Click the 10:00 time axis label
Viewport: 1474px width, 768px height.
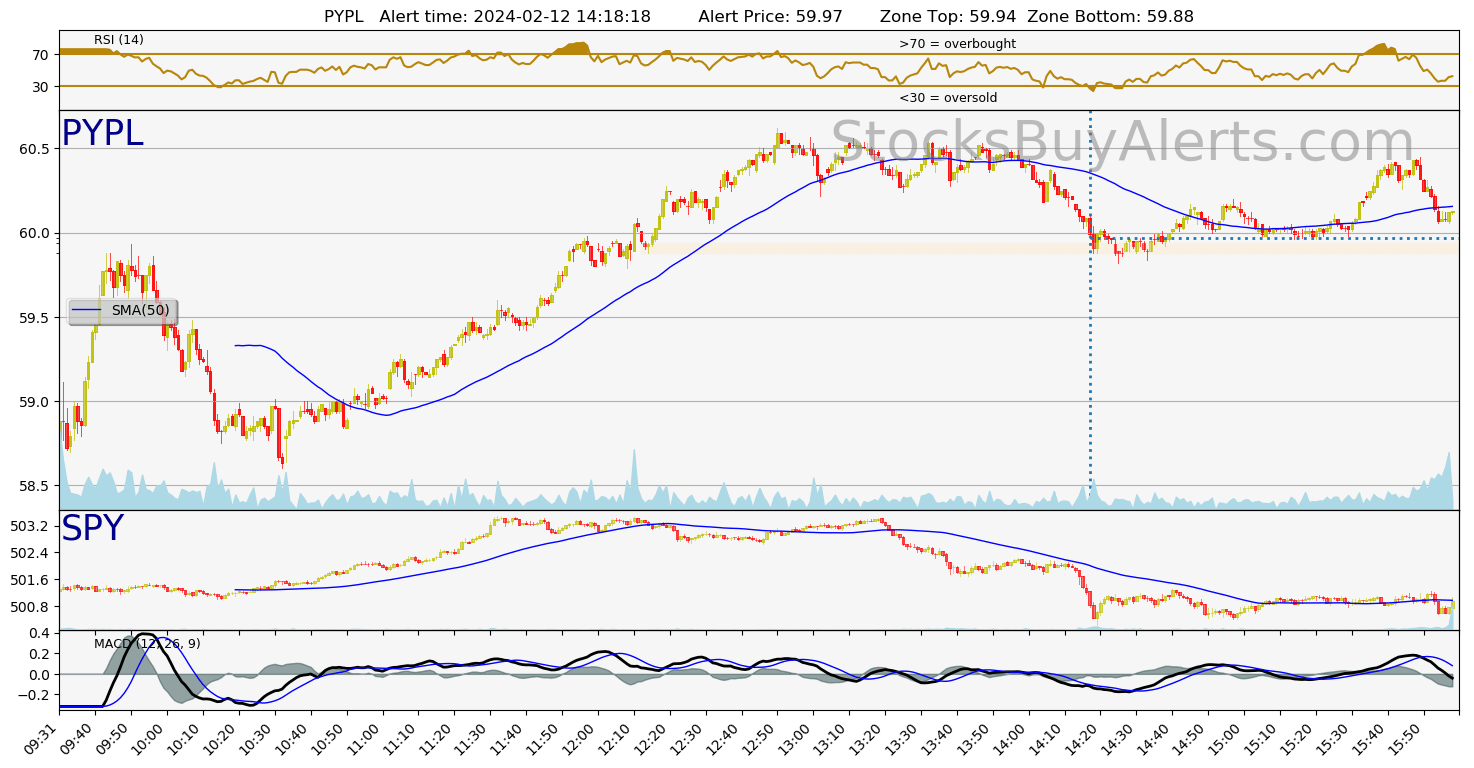tap(151, 738)
